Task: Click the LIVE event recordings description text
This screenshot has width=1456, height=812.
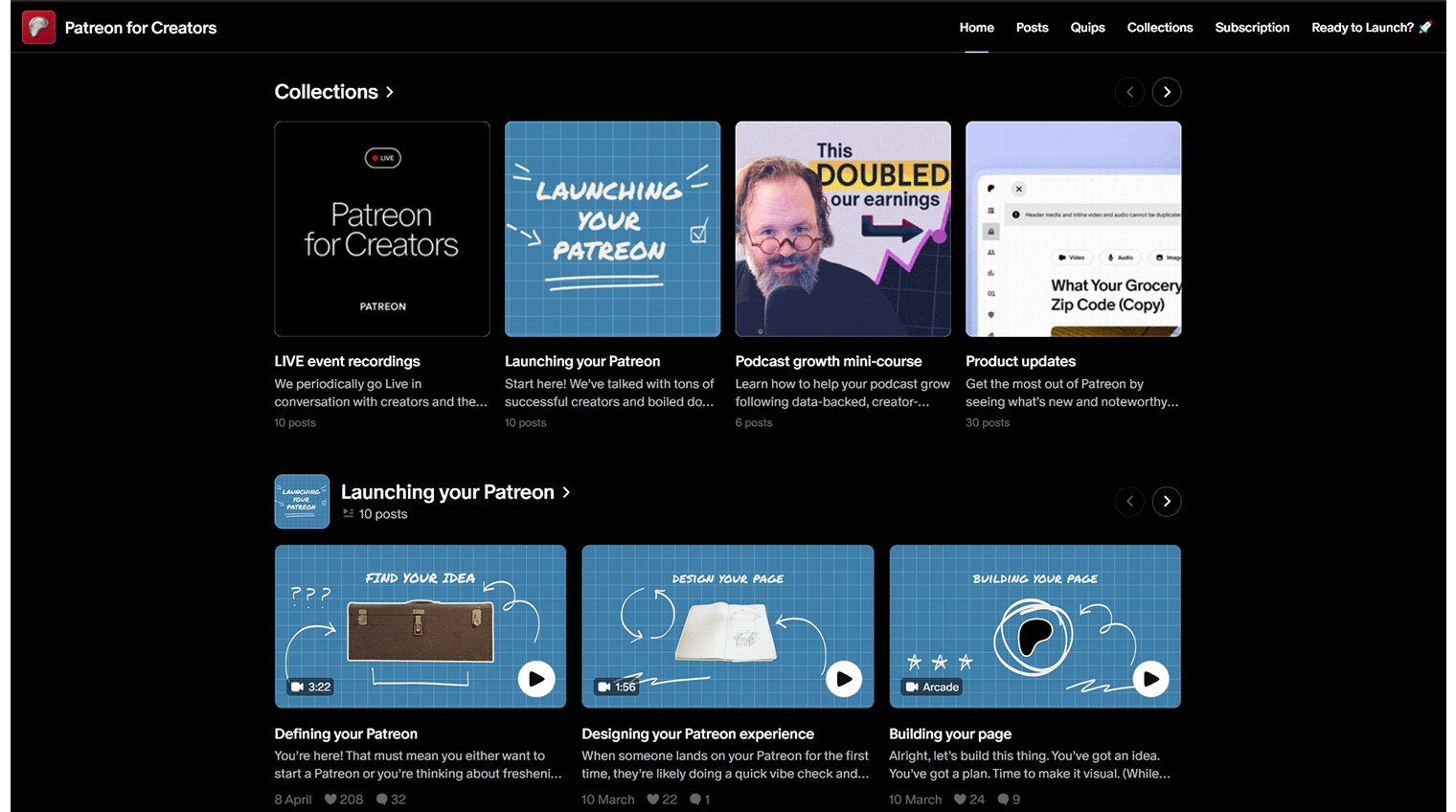Action: [x=381, y=393]
